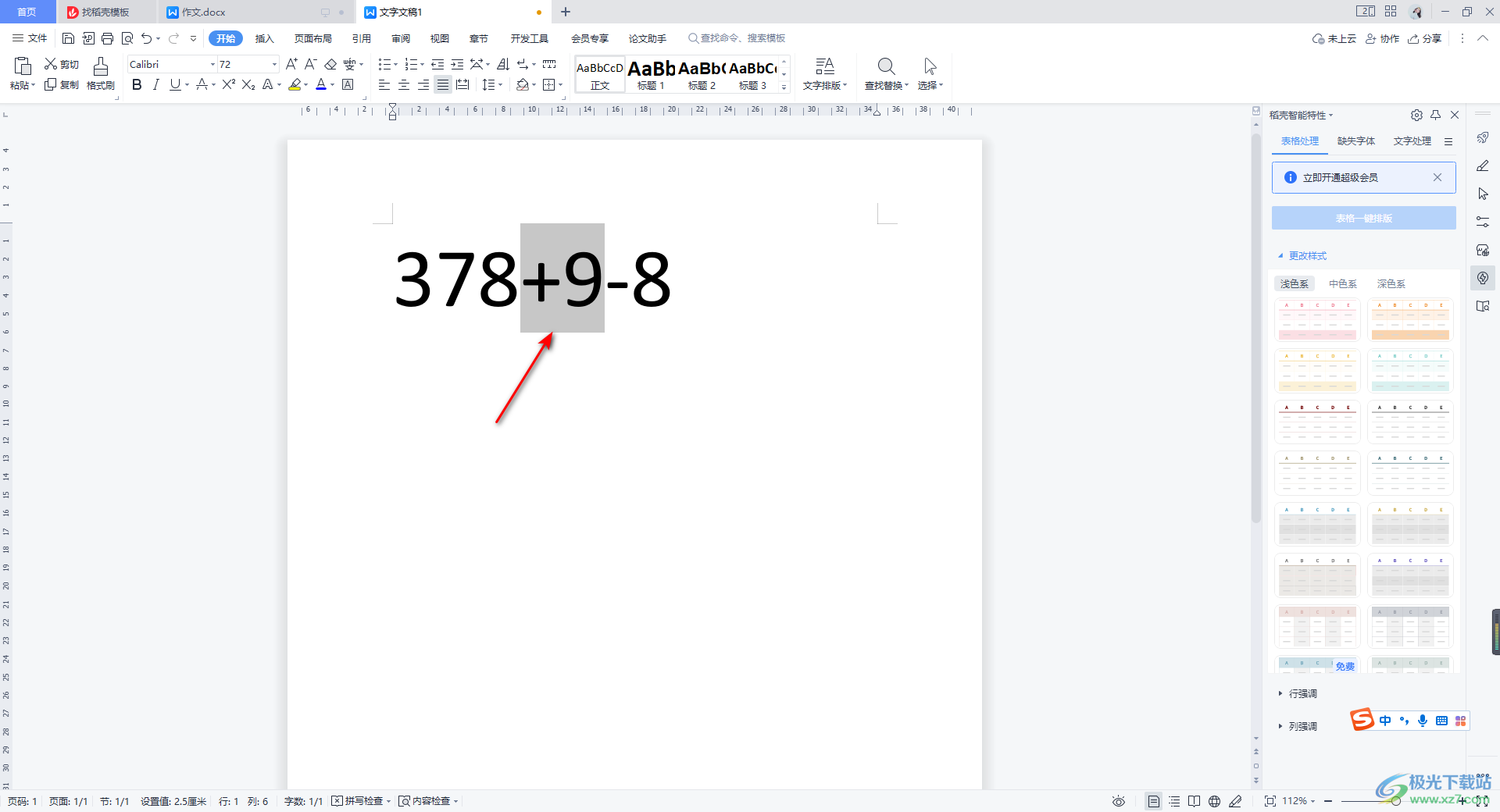Open bullet list dropdown arrow
The image size is (1500, 812).
[x=395, y=64]
